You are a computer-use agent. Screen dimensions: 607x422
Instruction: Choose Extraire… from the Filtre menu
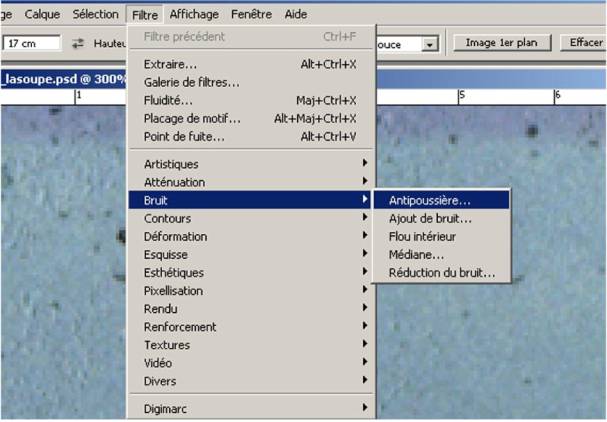251,64
